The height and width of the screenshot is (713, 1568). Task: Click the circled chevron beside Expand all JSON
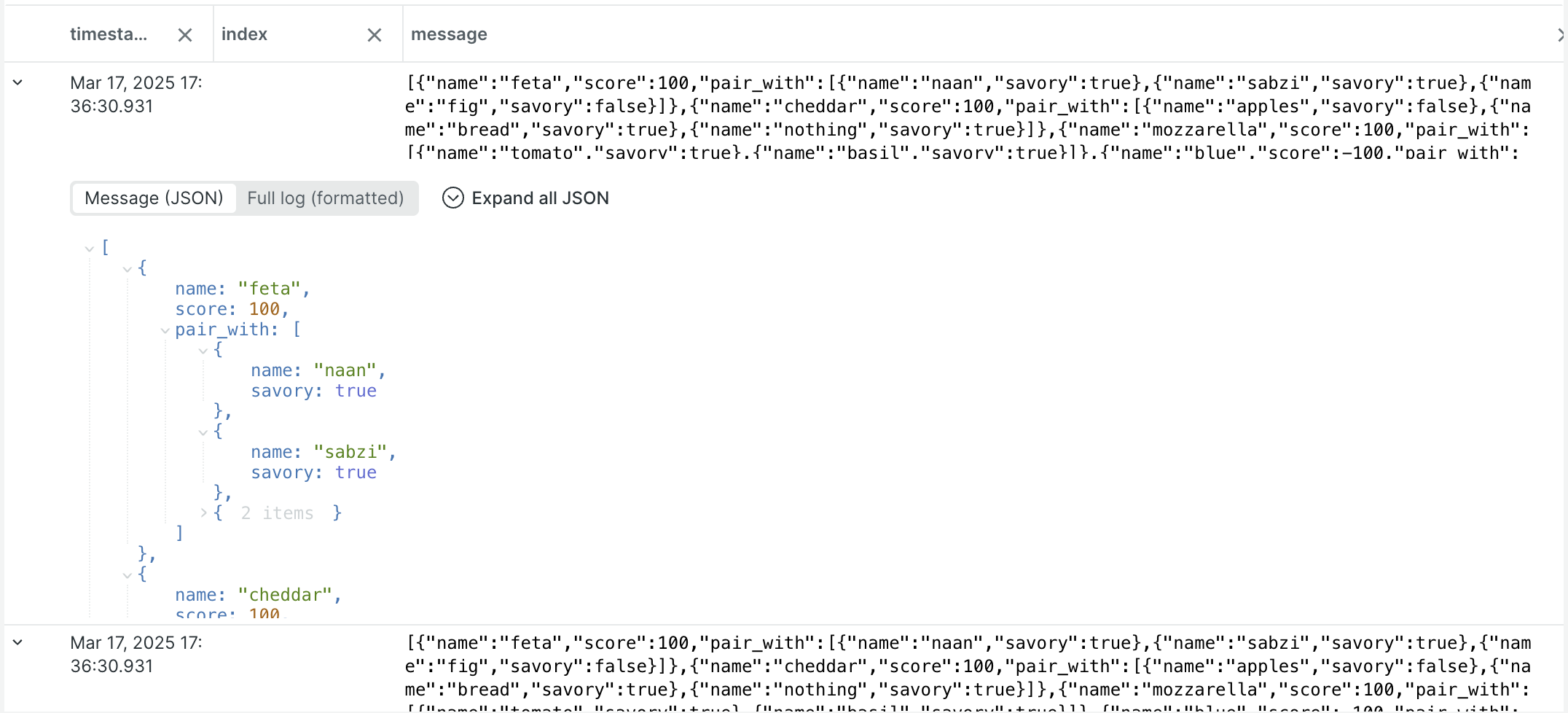[x=452, y=198]
